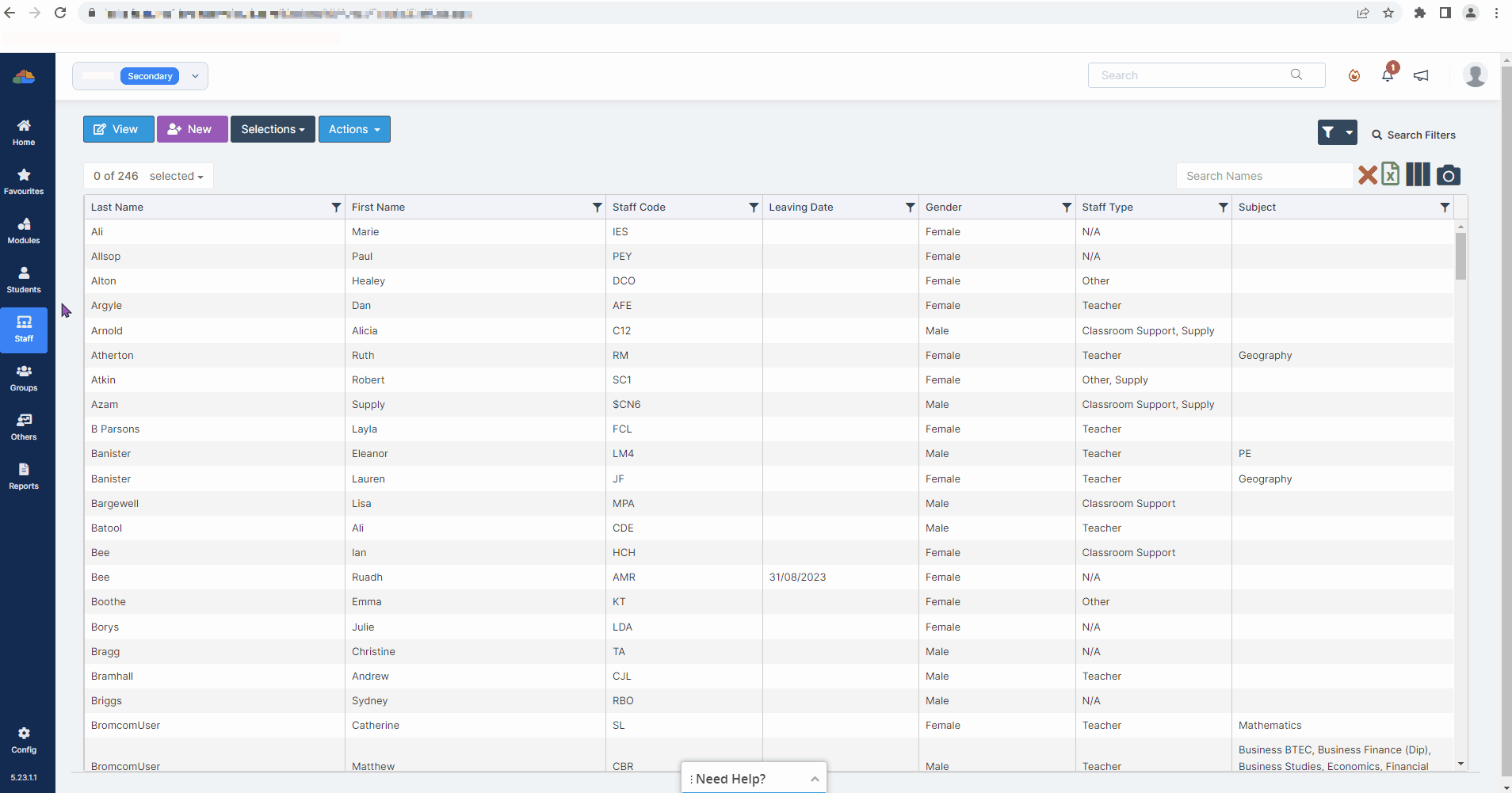Open the Reports sidebar icon
The height and width of the screenshot is (793, 1512).
(x=24, y=476)
